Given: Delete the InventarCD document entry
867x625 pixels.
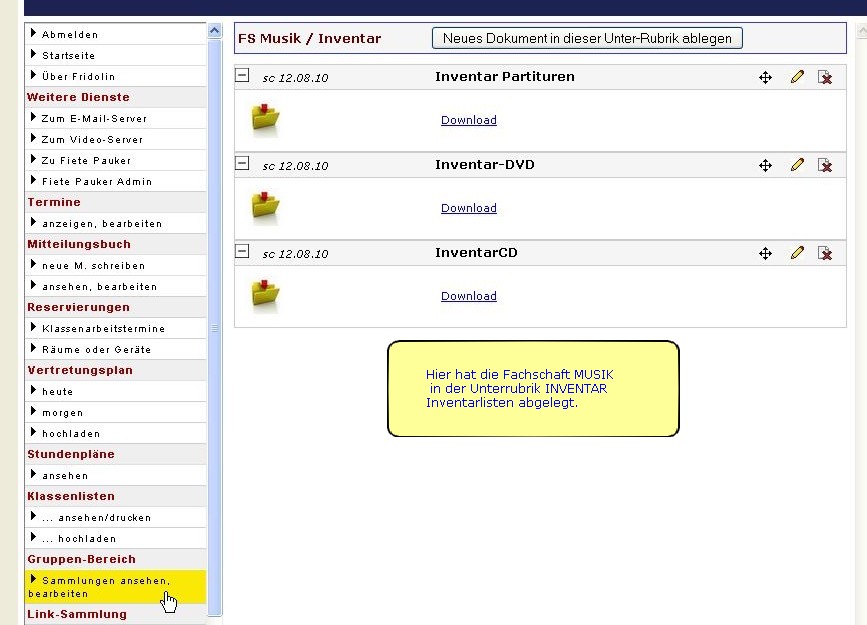Looking at the screenshot, I should click(825, 253).
